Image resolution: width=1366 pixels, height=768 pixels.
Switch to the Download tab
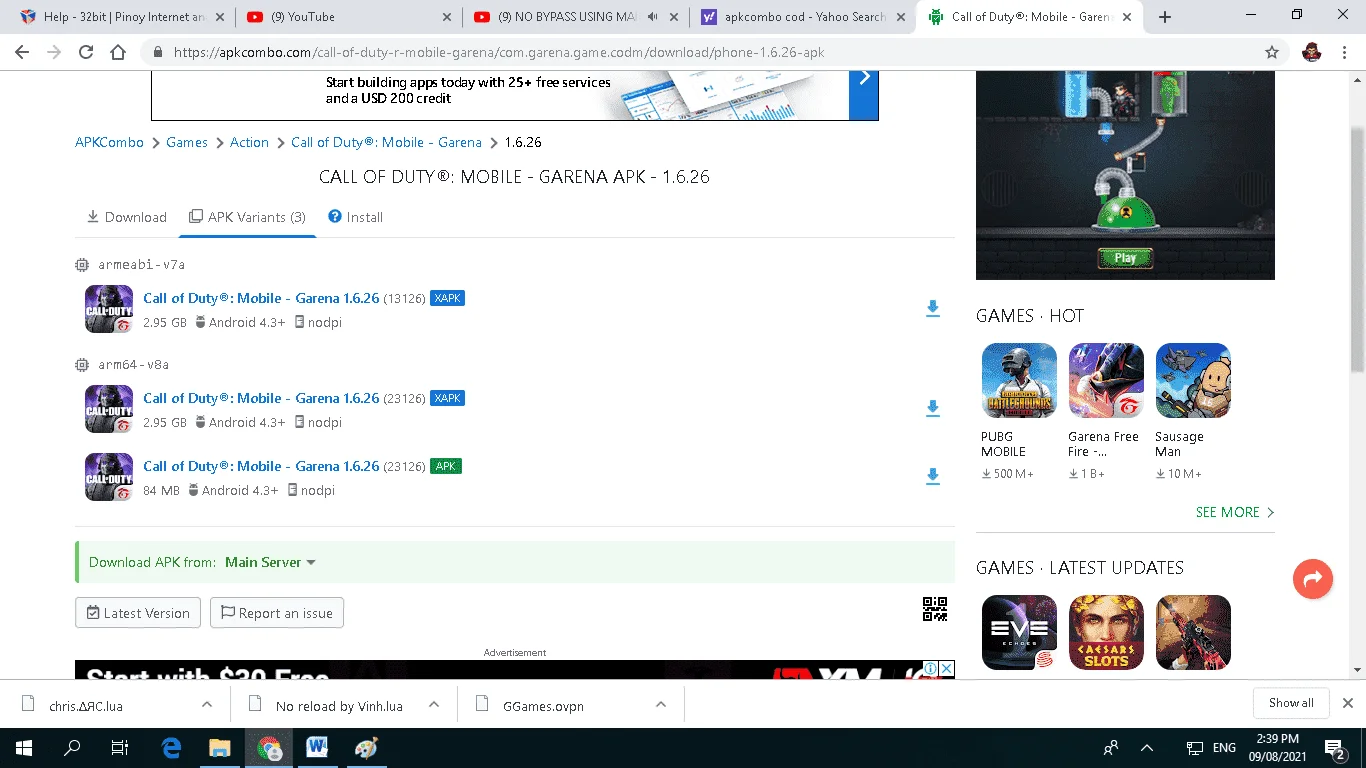point(127,217)
